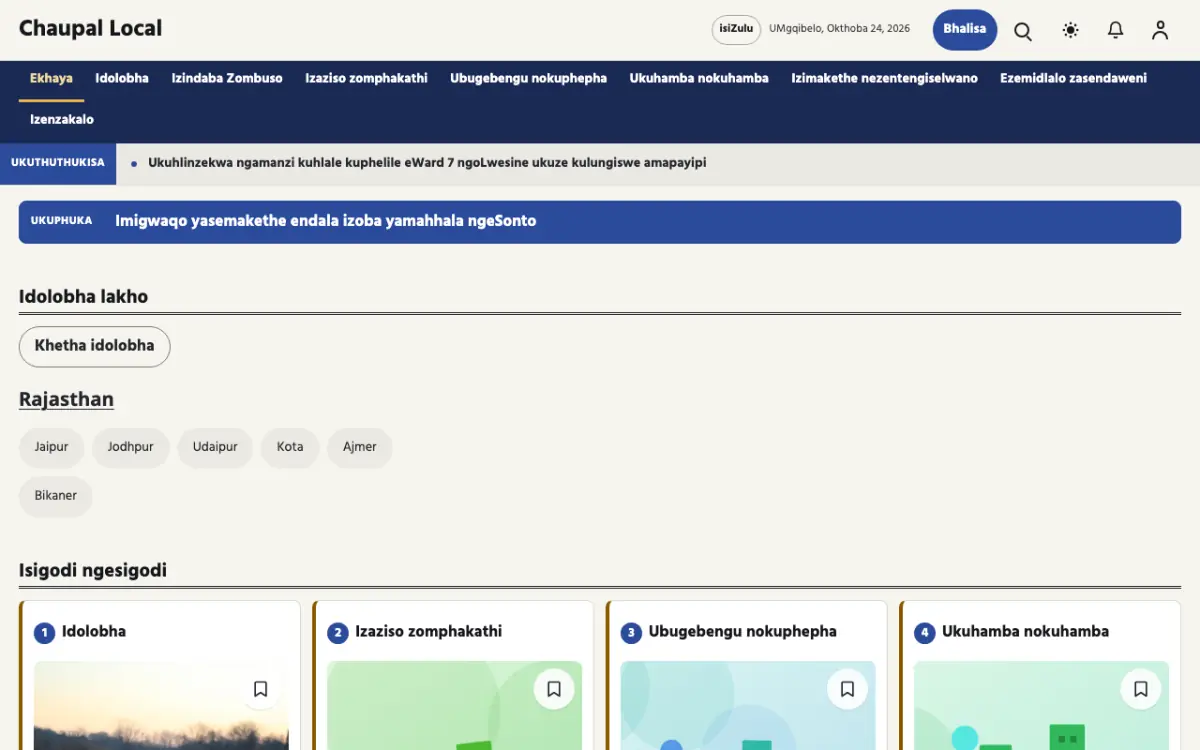Open Izimakethe nezentengiselwano menu item
This screenshot has width=1200, height=750.
tap(884, 79)
